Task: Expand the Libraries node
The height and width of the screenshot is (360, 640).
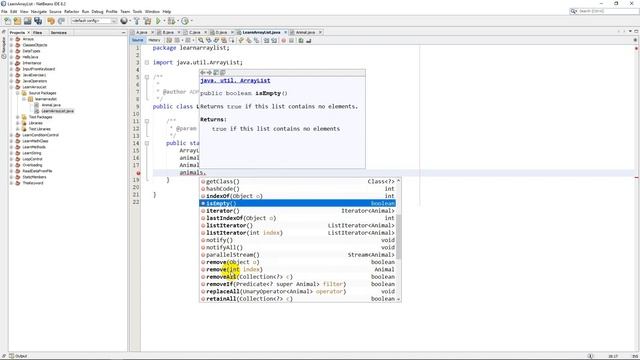Action: [x=18, y=123]
